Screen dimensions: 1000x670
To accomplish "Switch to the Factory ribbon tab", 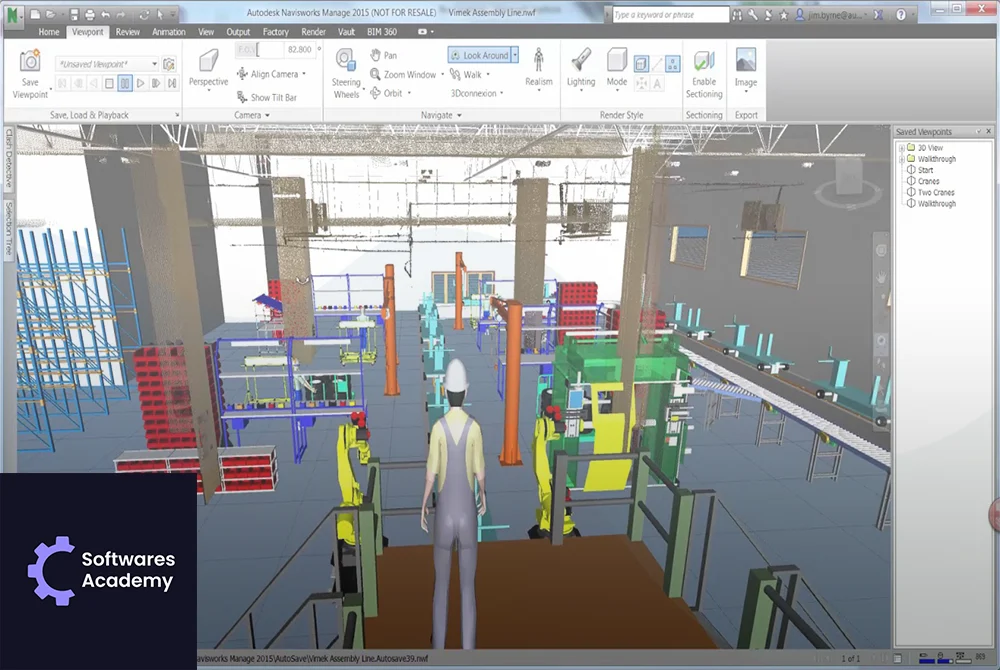I will tap(276, 32).
